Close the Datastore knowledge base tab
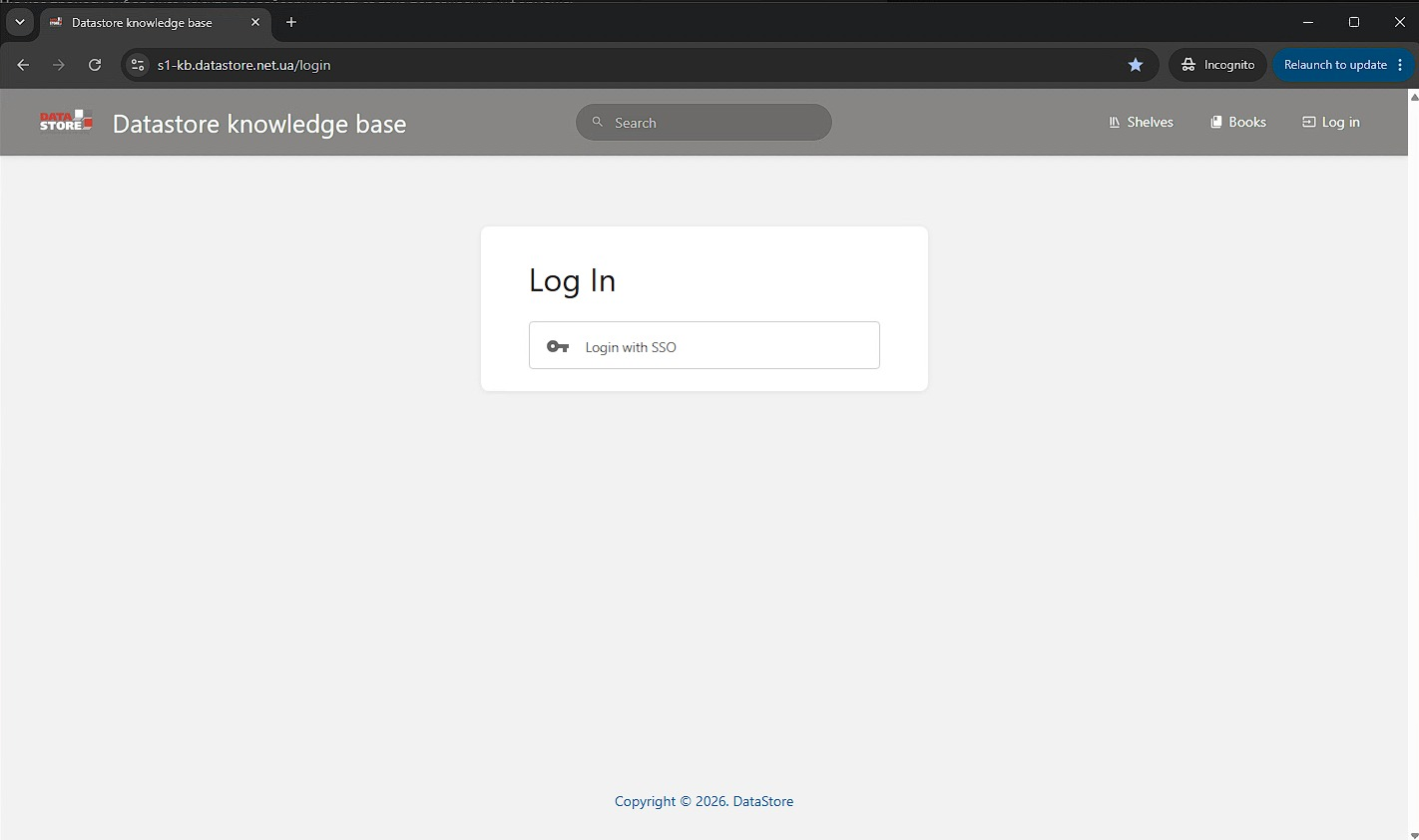 [255, 22]
